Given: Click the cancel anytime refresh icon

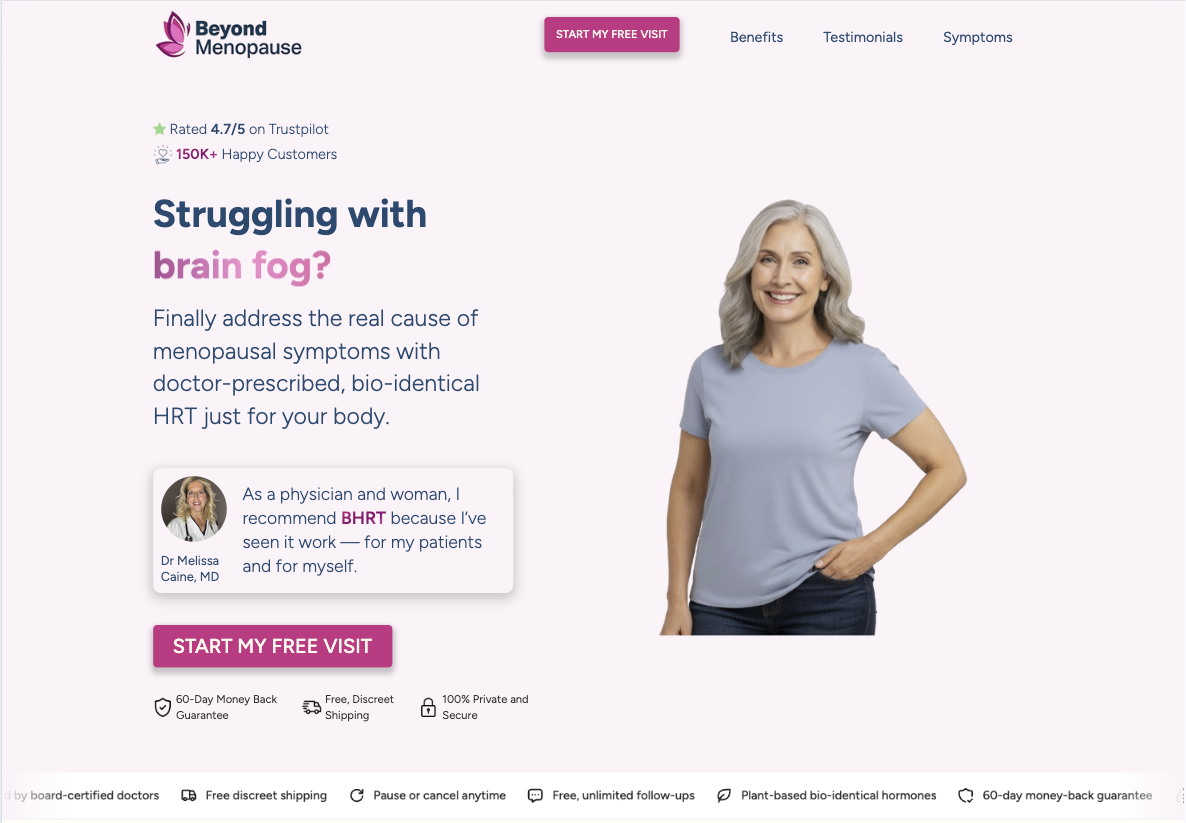Looking at the screenshot, I should click(x=357, y=796).
